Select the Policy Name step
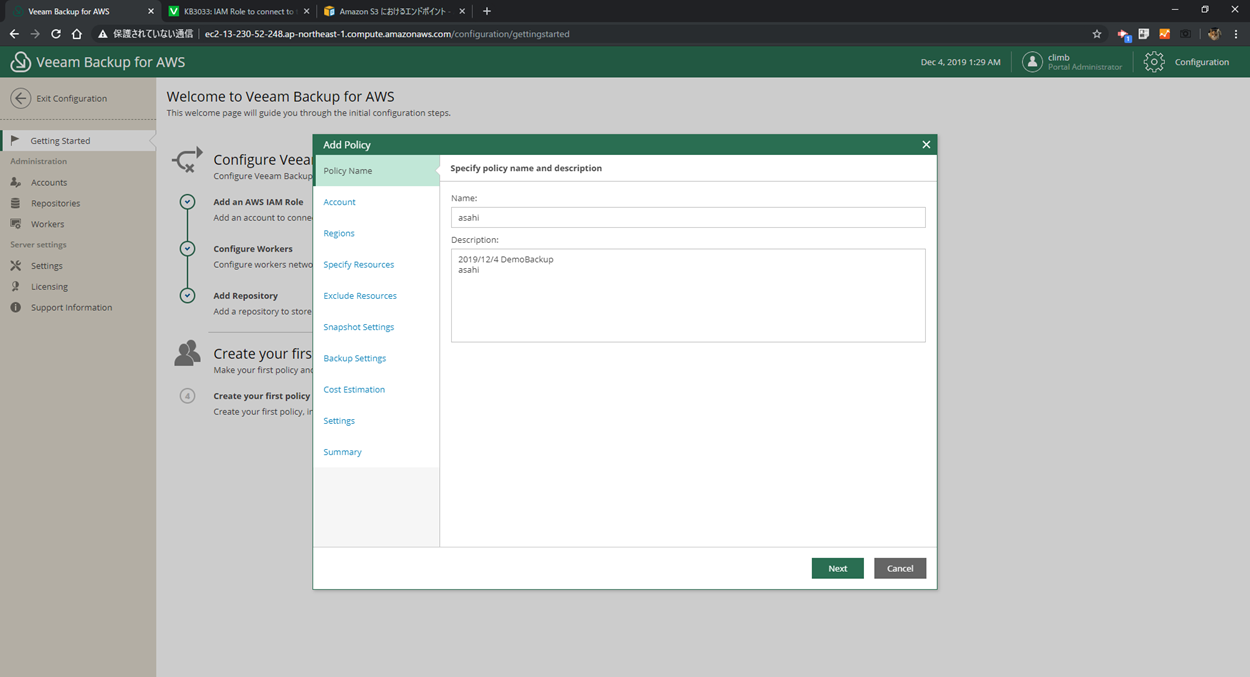This screenshot has height=677, width=1250. (x=376, y=171)
